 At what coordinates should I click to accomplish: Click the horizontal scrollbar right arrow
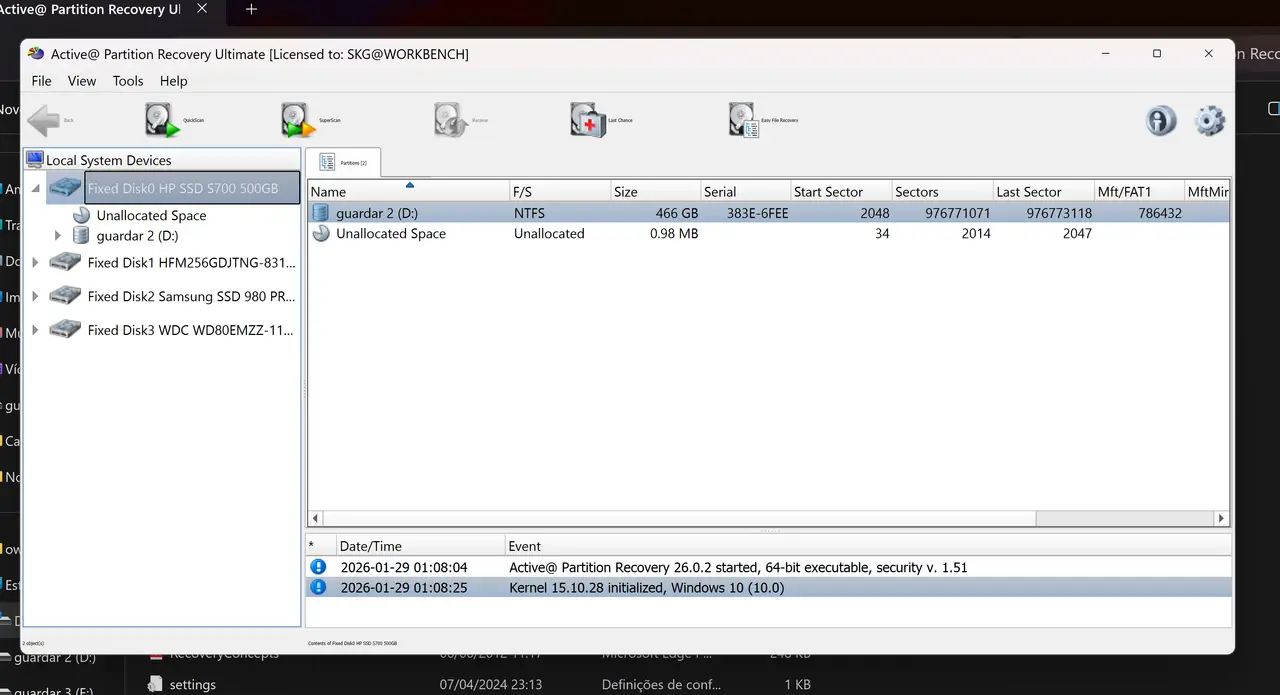[1221, 518]
